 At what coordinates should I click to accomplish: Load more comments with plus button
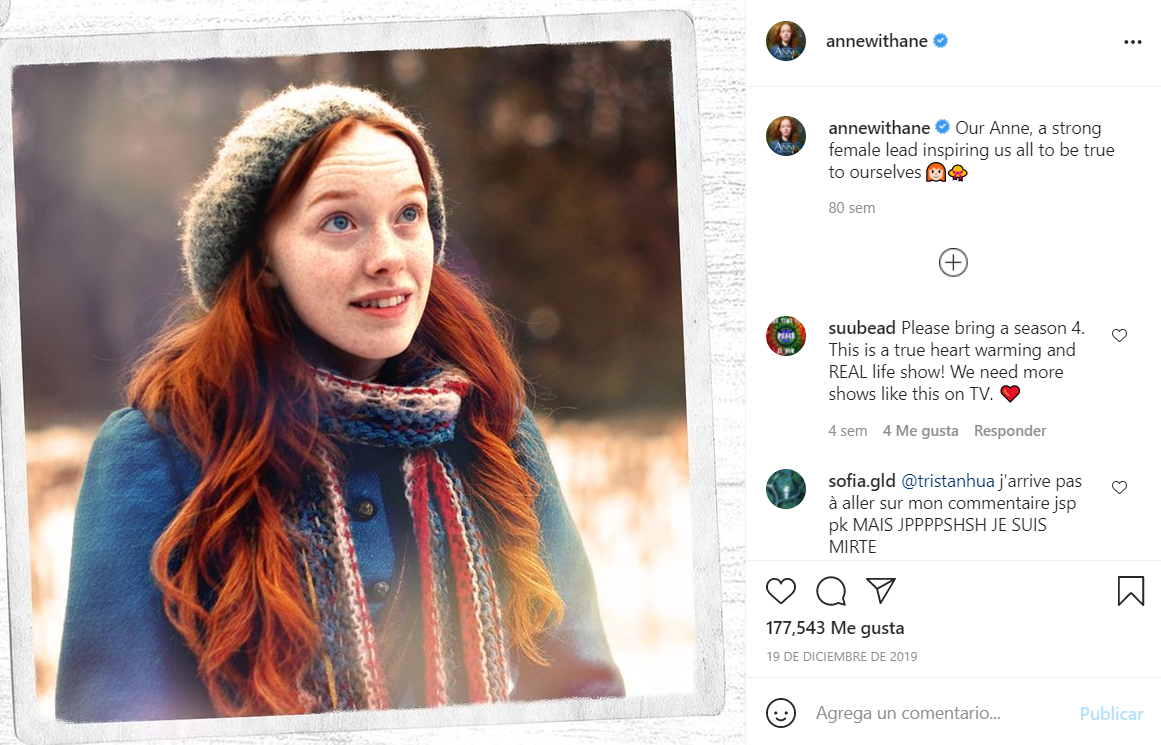tap(953, 262)
